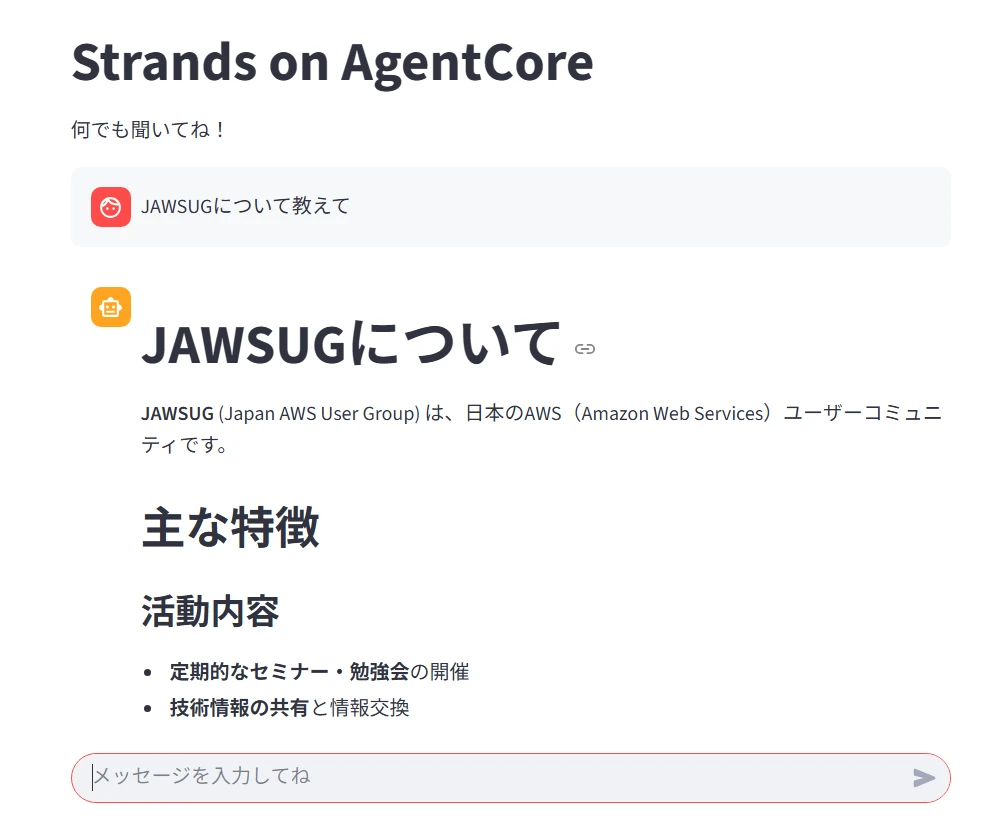Click the anchor link icon beside JAWSUGについて heading
Screen dimensions: 1005x820
pos(585,349)
